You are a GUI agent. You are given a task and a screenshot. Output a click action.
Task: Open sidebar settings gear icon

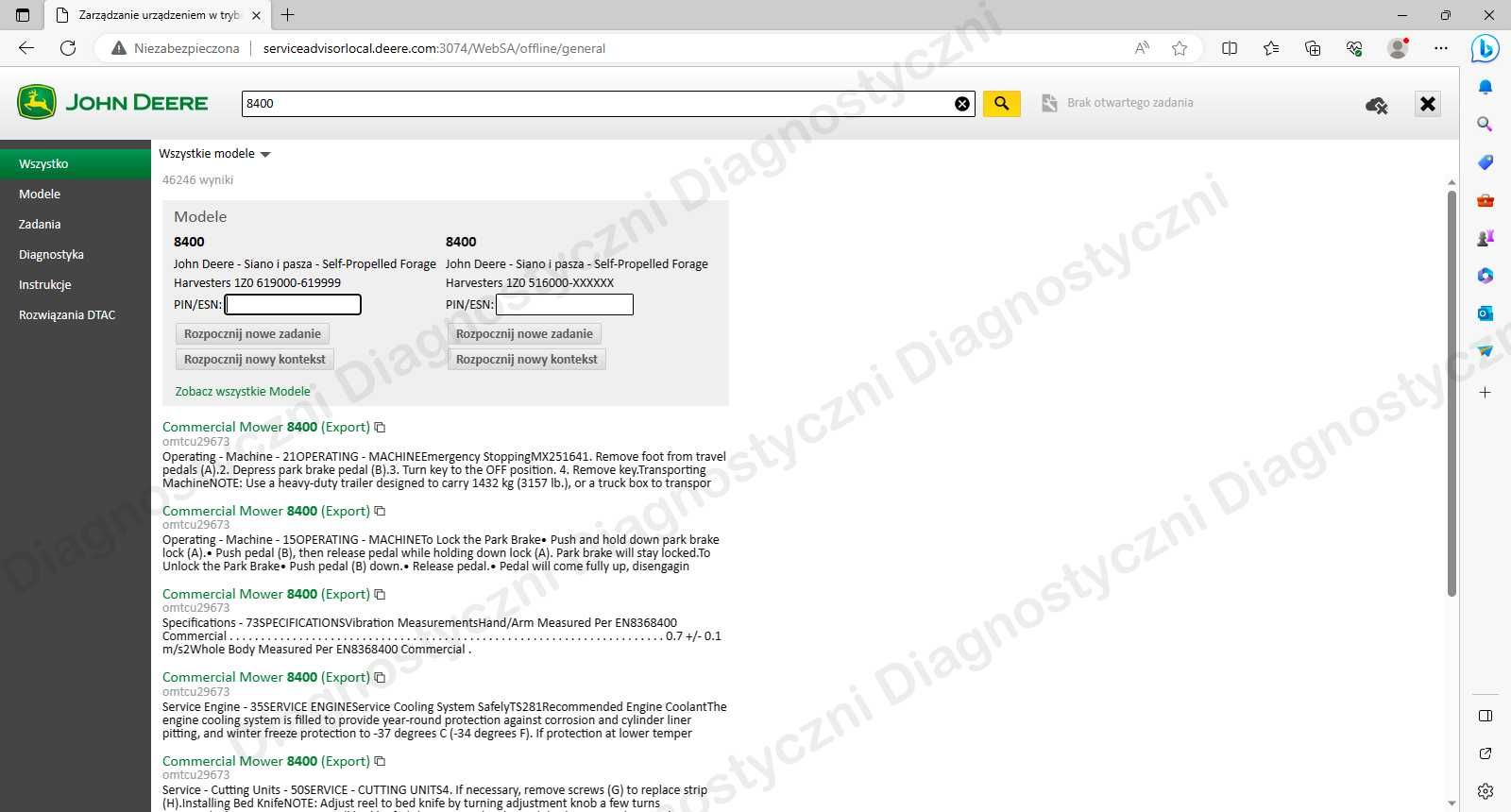1486,791
